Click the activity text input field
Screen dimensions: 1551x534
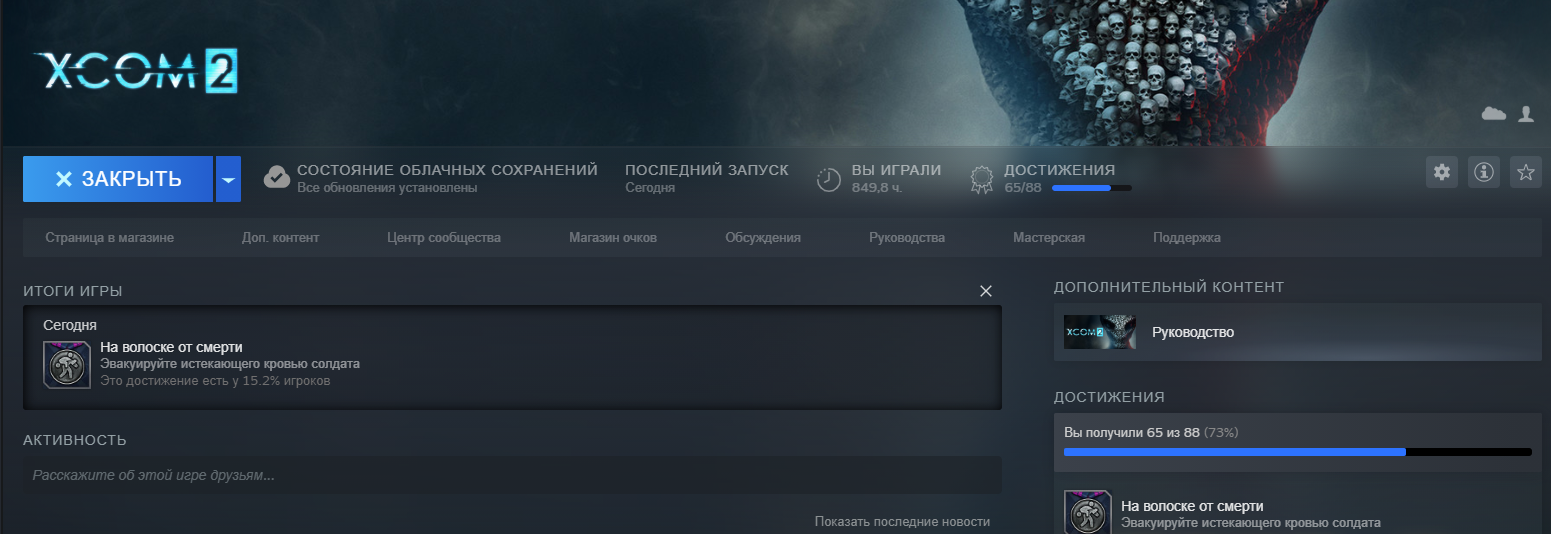[x=512, y=475]
